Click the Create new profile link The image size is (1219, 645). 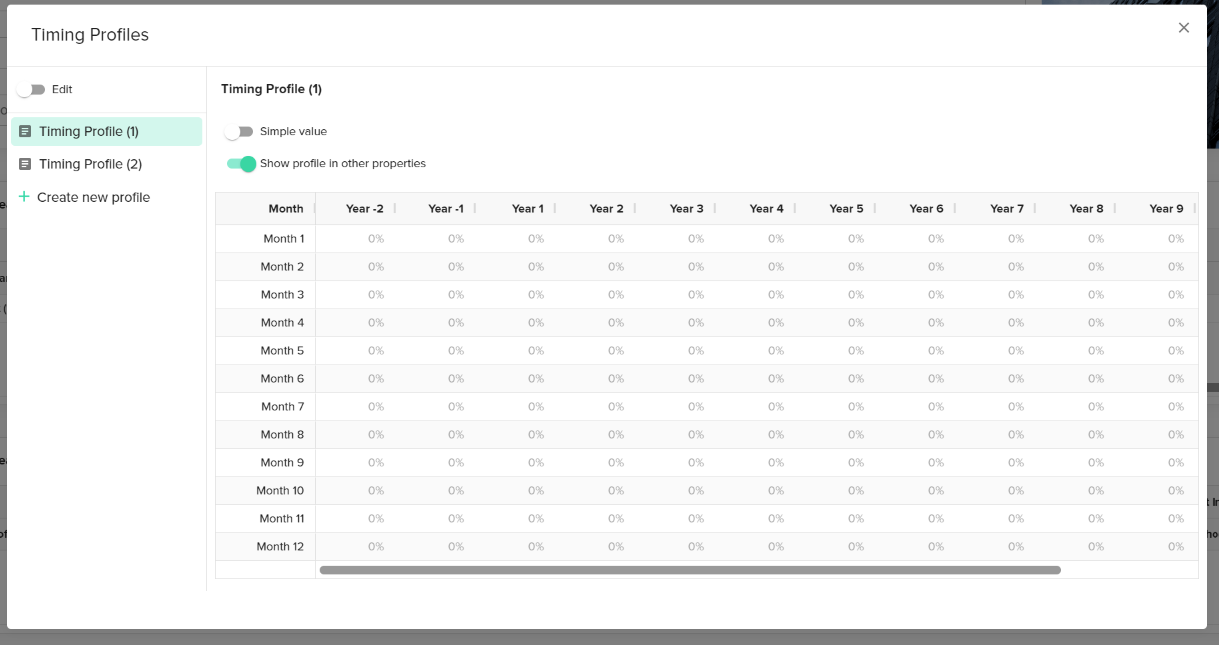click(93, 197)
